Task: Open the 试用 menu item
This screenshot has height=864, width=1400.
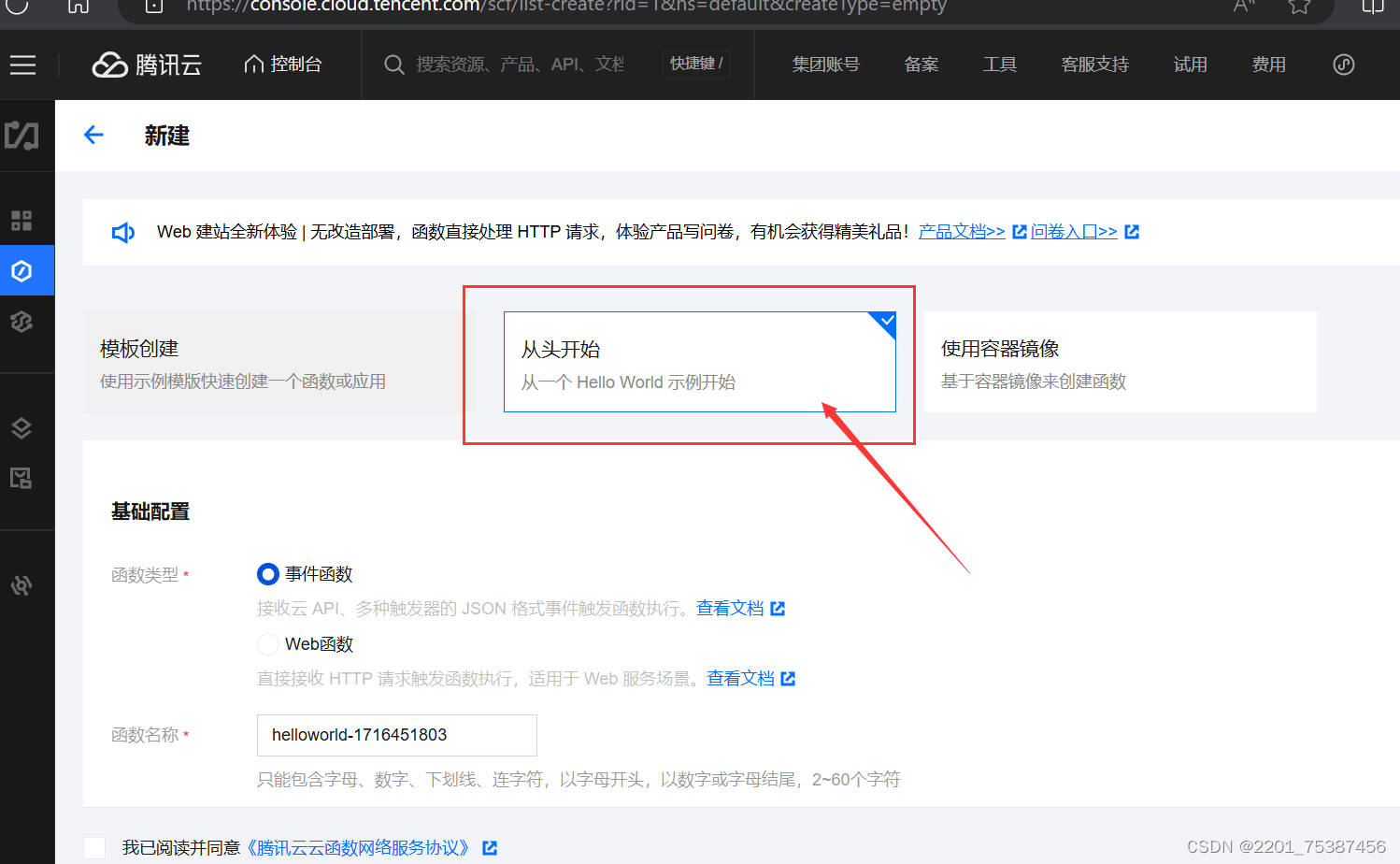Action: click(1190, 65)
